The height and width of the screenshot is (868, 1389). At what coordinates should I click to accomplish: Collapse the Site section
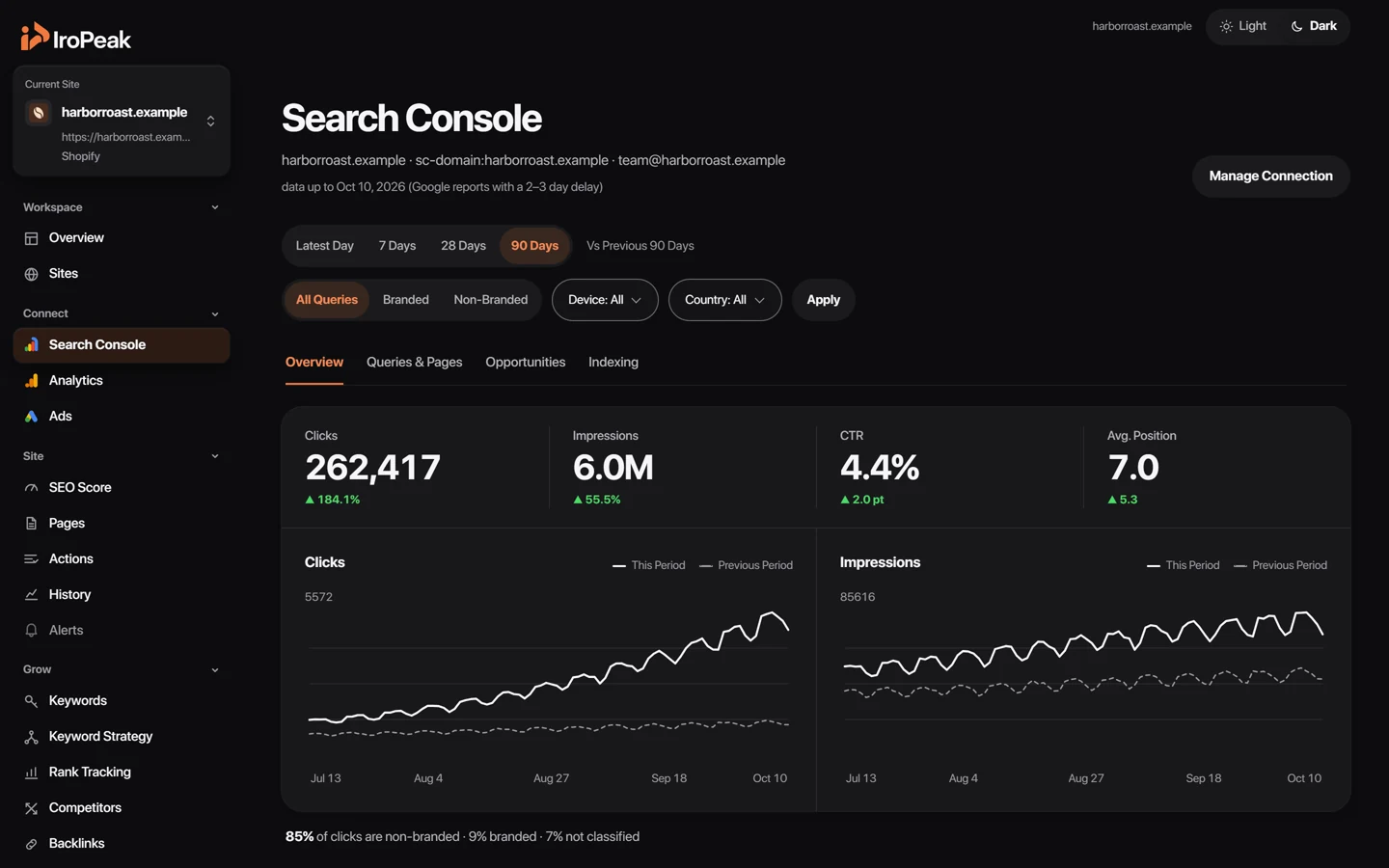tap(215, 456)
